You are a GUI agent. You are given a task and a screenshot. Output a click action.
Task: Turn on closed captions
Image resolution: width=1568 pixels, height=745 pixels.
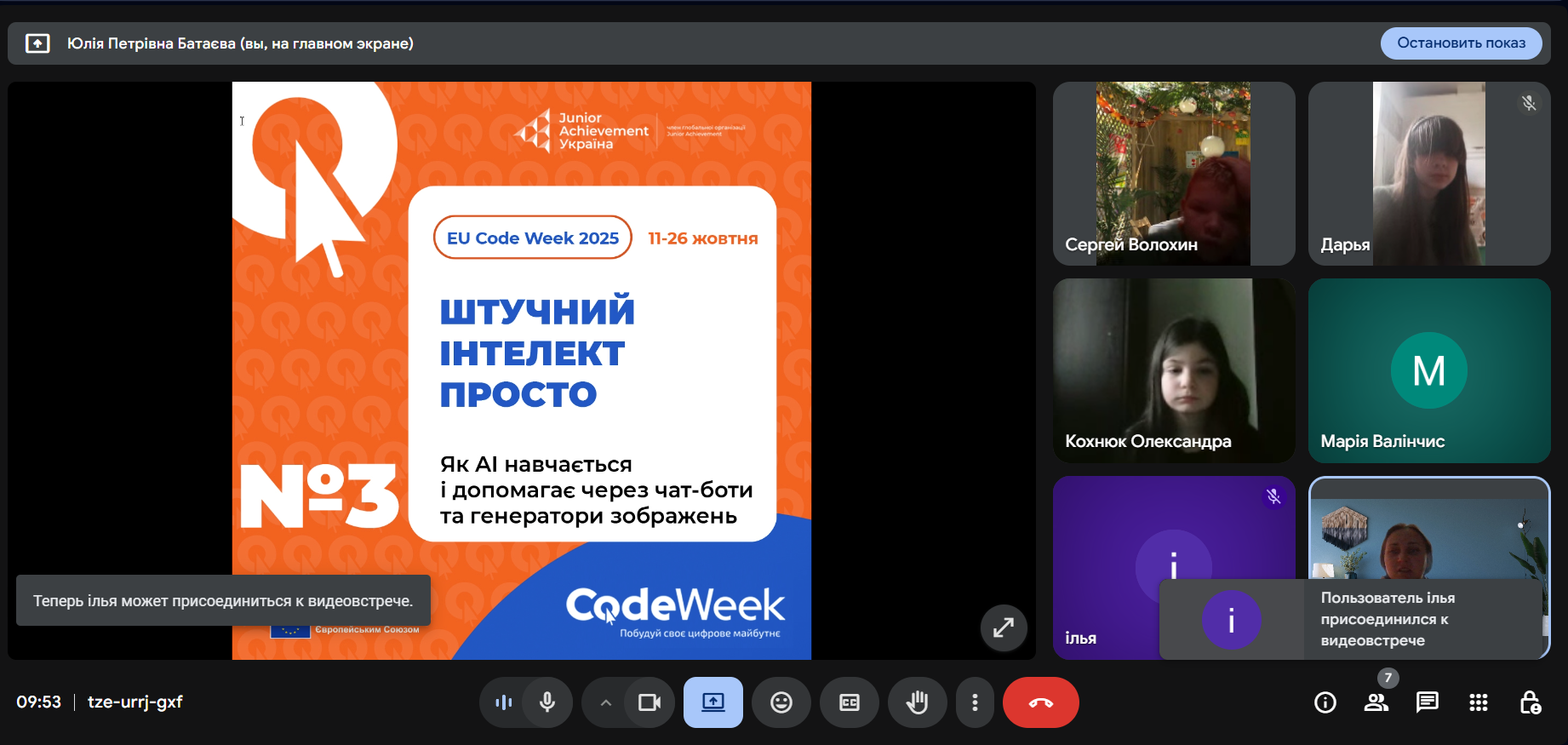849,702
